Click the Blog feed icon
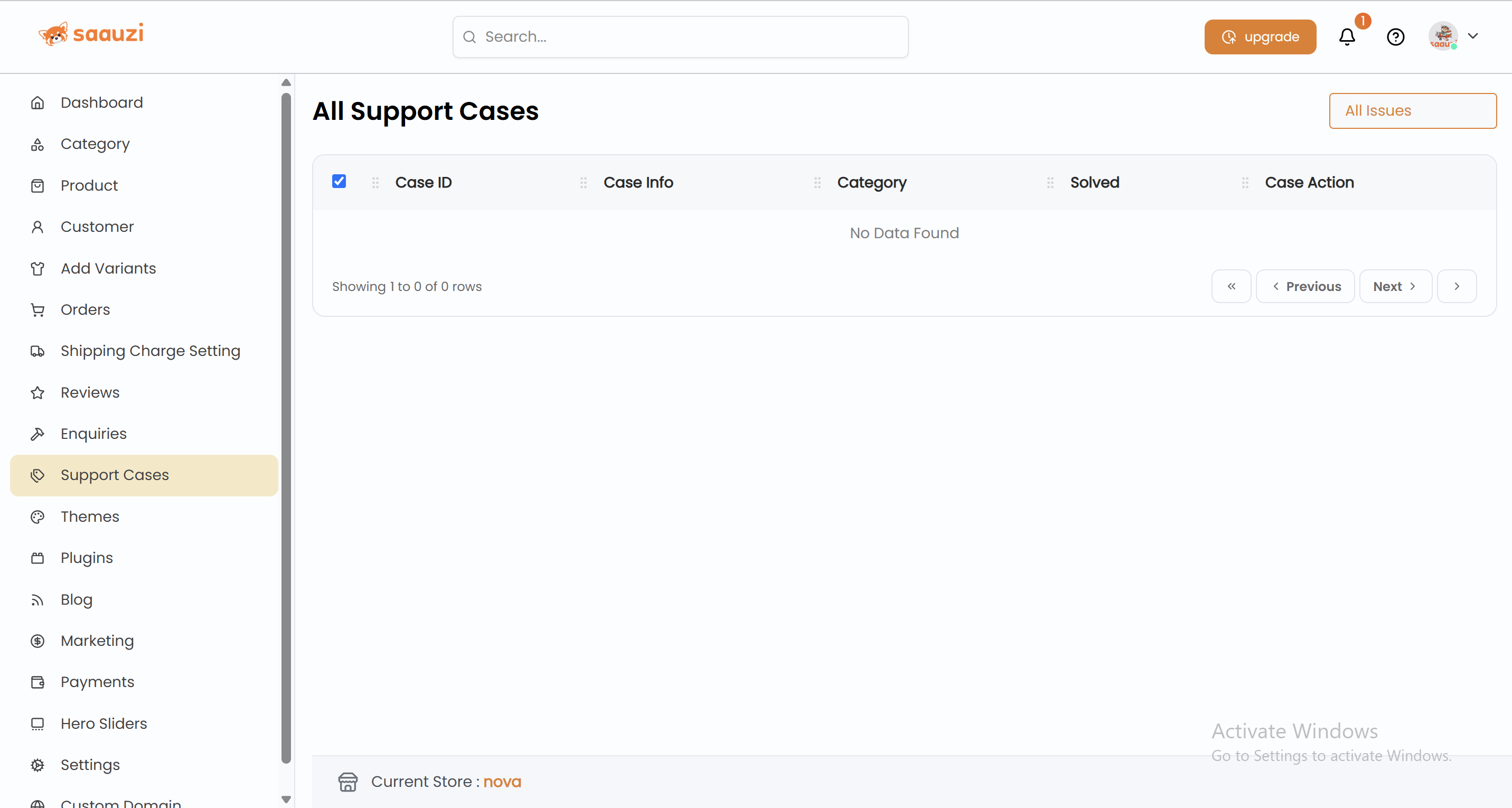This screenshot has height=808, width=1512. [x=37, y=600]
